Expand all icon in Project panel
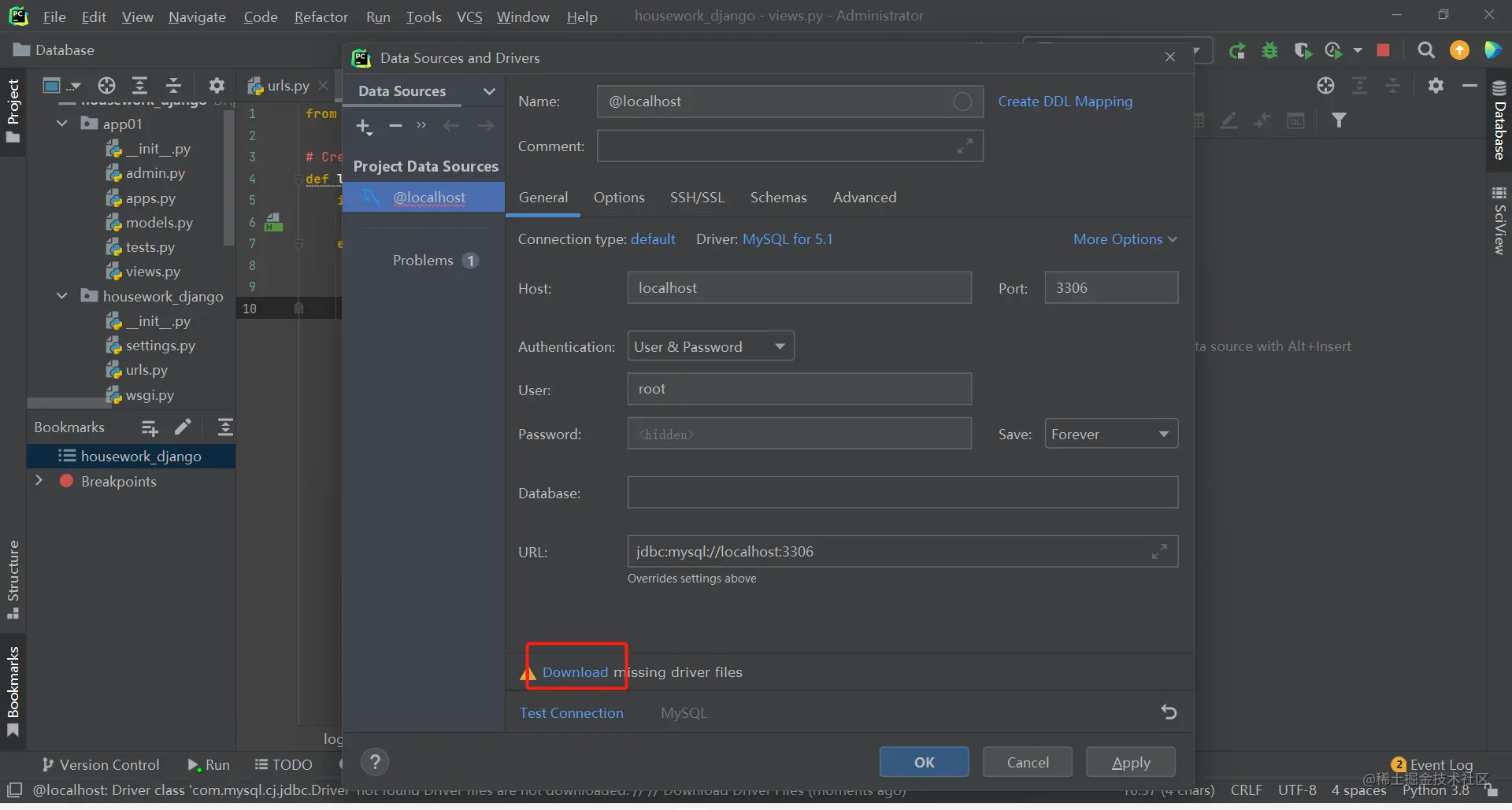The height and width of the screenshot is (810, 1512). click(140, 85)
